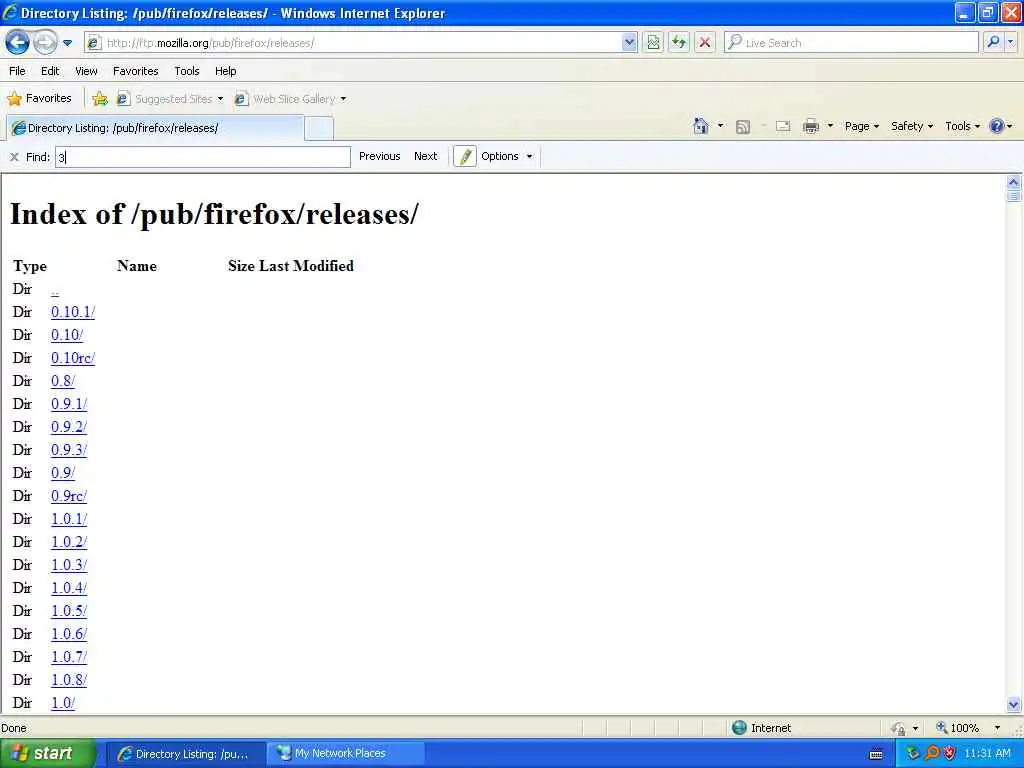Viewport: 1024px width, 768px height.
Task: Toggle Compatibility View icon
Action: [653, 43]
